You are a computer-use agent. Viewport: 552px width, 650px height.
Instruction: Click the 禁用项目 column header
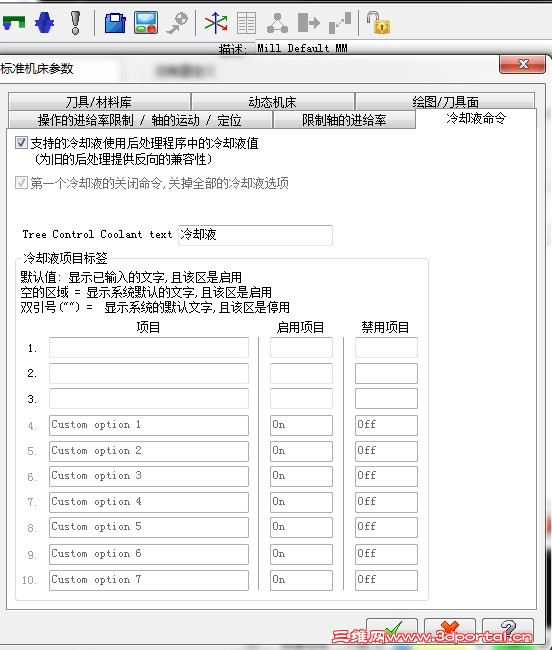click(x=385, y=327)
